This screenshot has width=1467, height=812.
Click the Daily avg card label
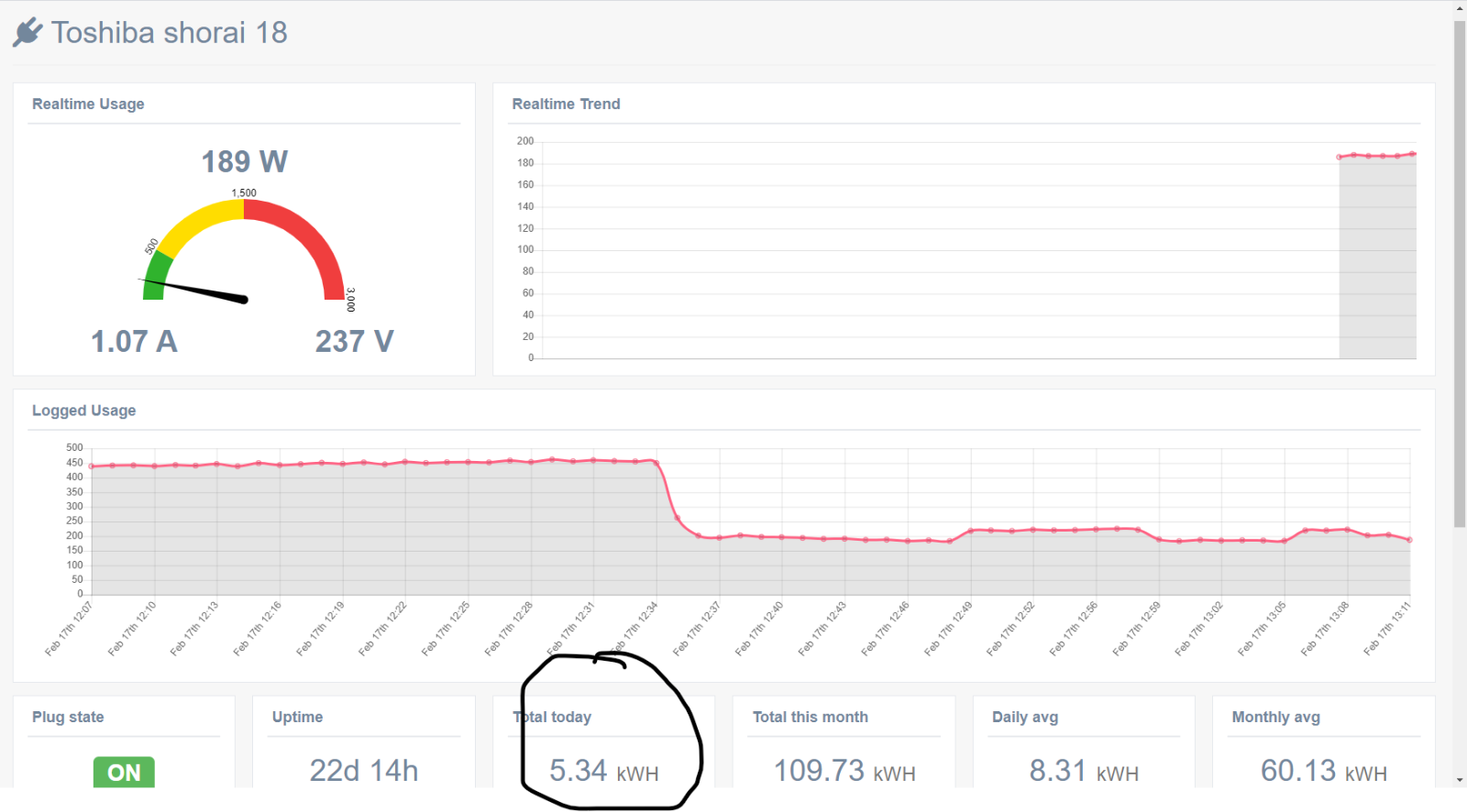click(1025, 717)
